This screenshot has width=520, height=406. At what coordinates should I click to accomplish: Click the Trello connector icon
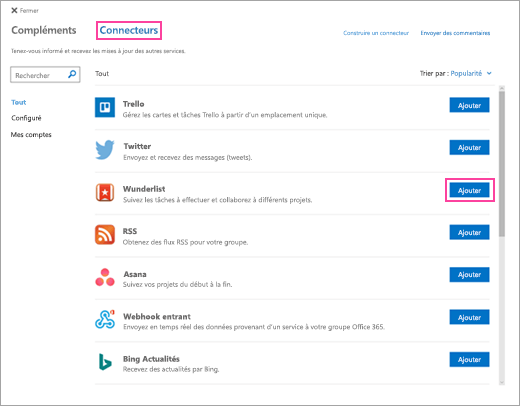tap(105, 107)
